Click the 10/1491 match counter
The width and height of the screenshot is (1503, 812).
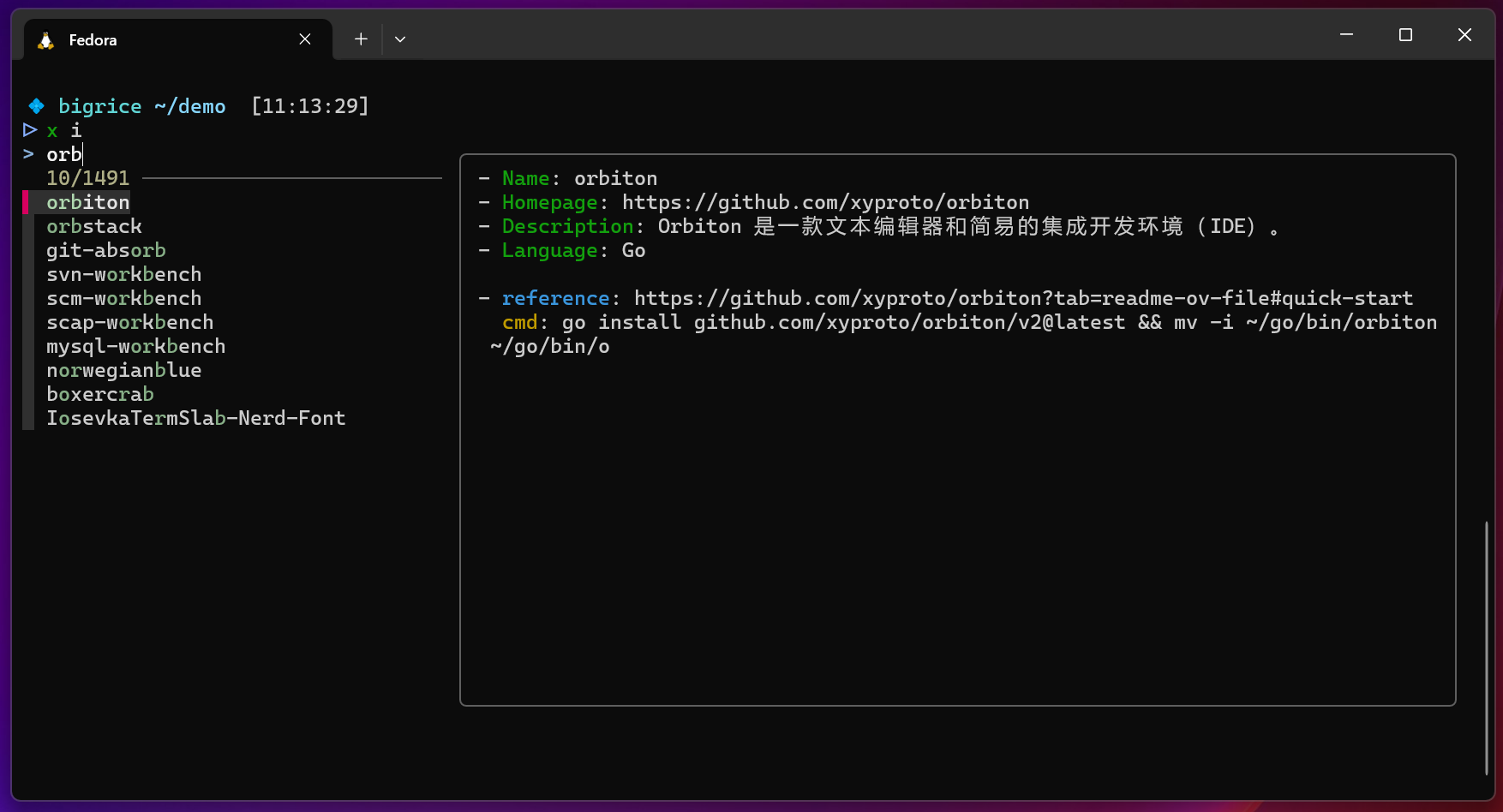(x=88, y=178)
